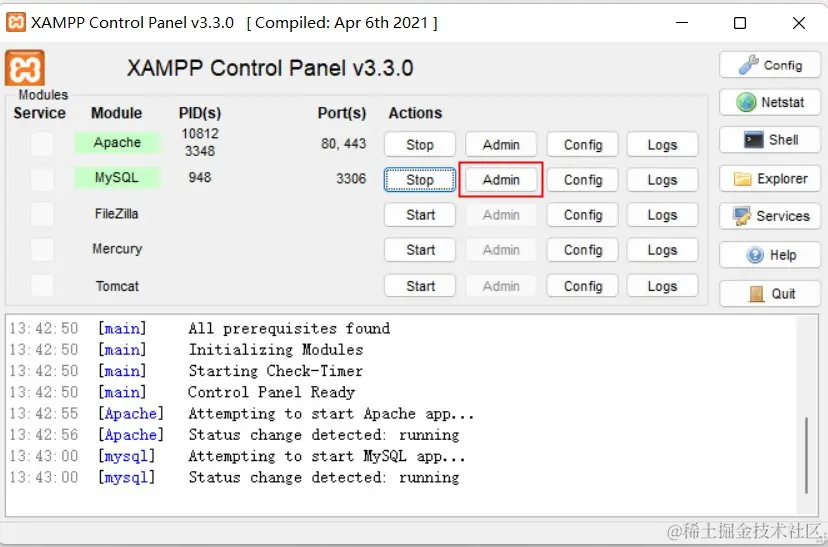Click log scrollbar thumb

point(807,455)
